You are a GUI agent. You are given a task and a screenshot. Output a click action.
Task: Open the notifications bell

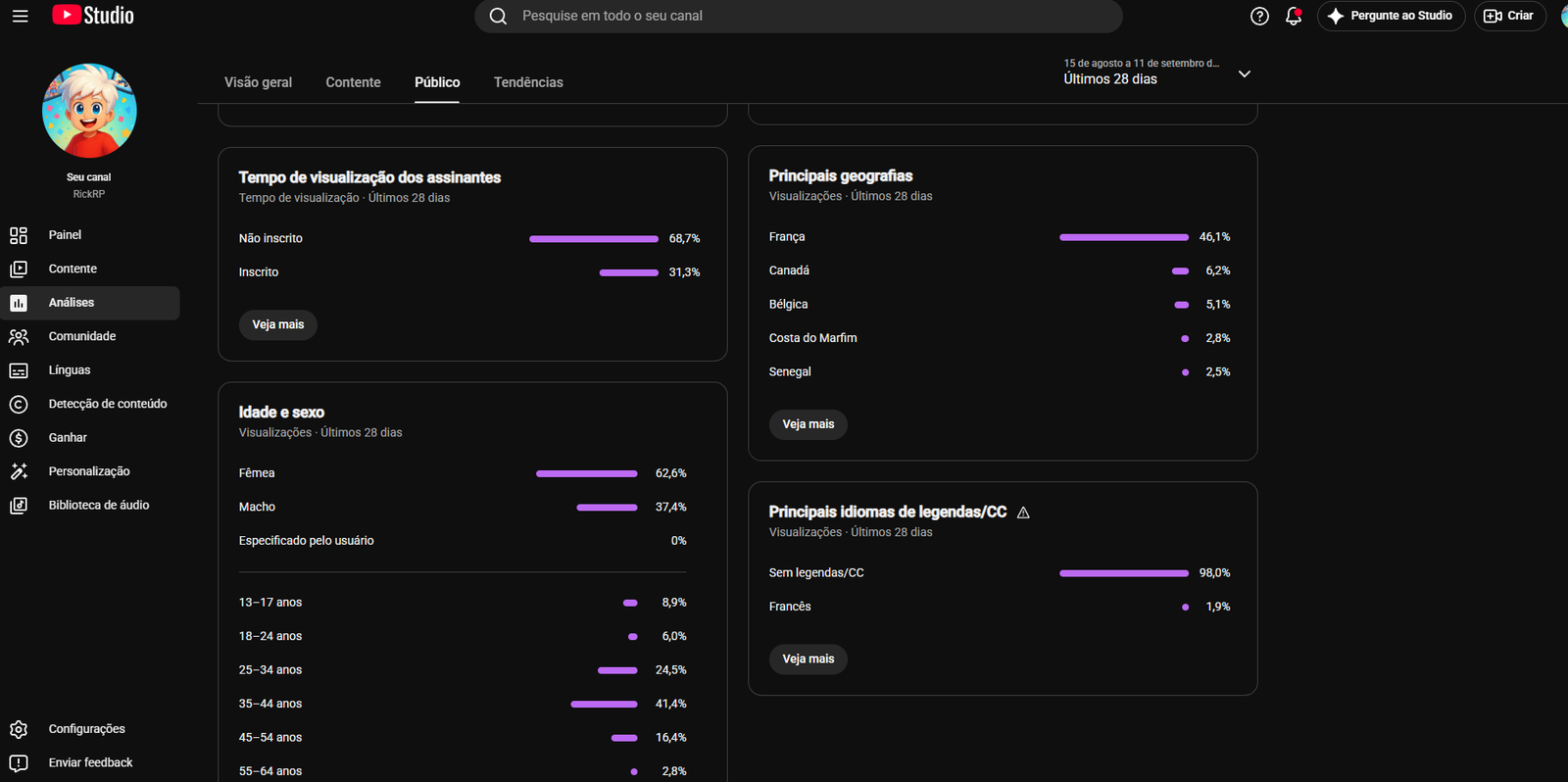click(x=1294, y=16)
